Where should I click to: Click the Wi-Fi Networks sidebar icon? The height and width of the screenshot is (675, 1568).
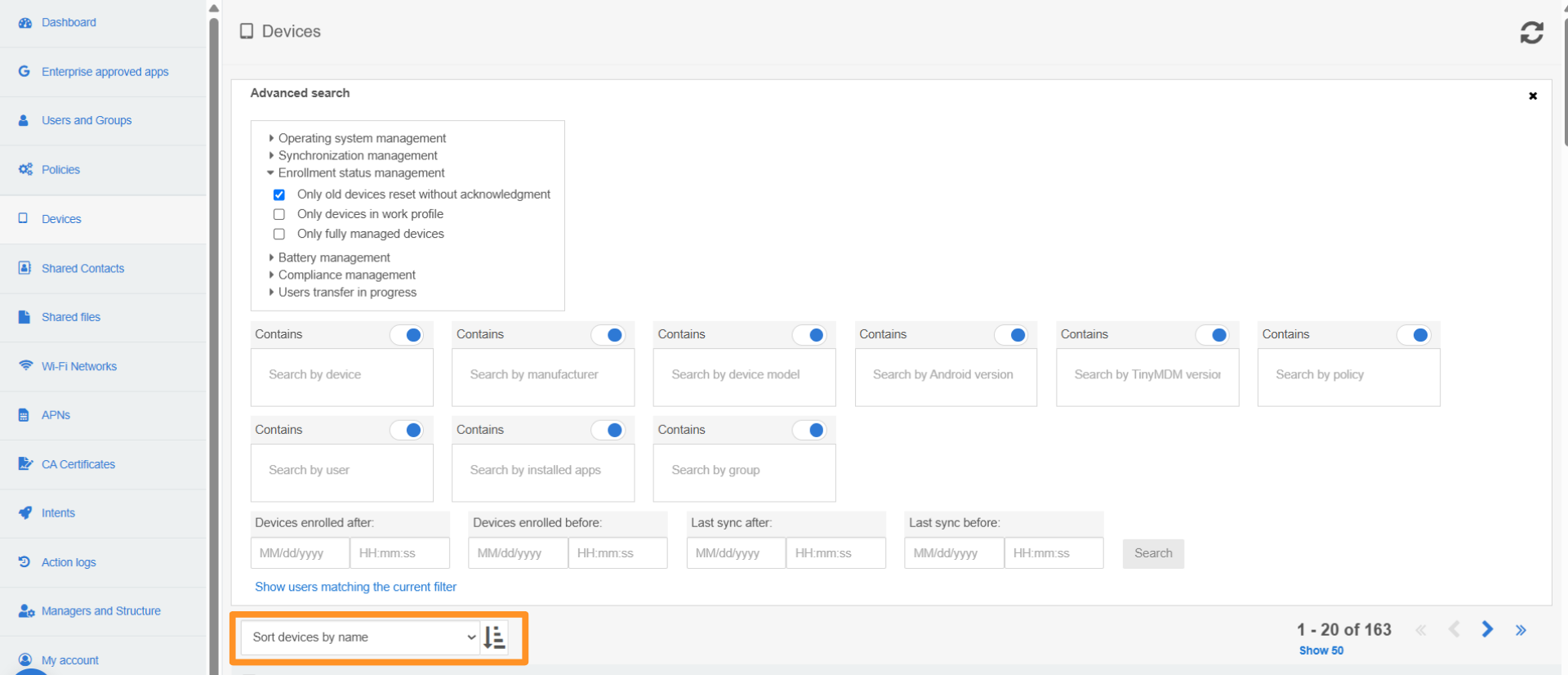pos(25,366)
